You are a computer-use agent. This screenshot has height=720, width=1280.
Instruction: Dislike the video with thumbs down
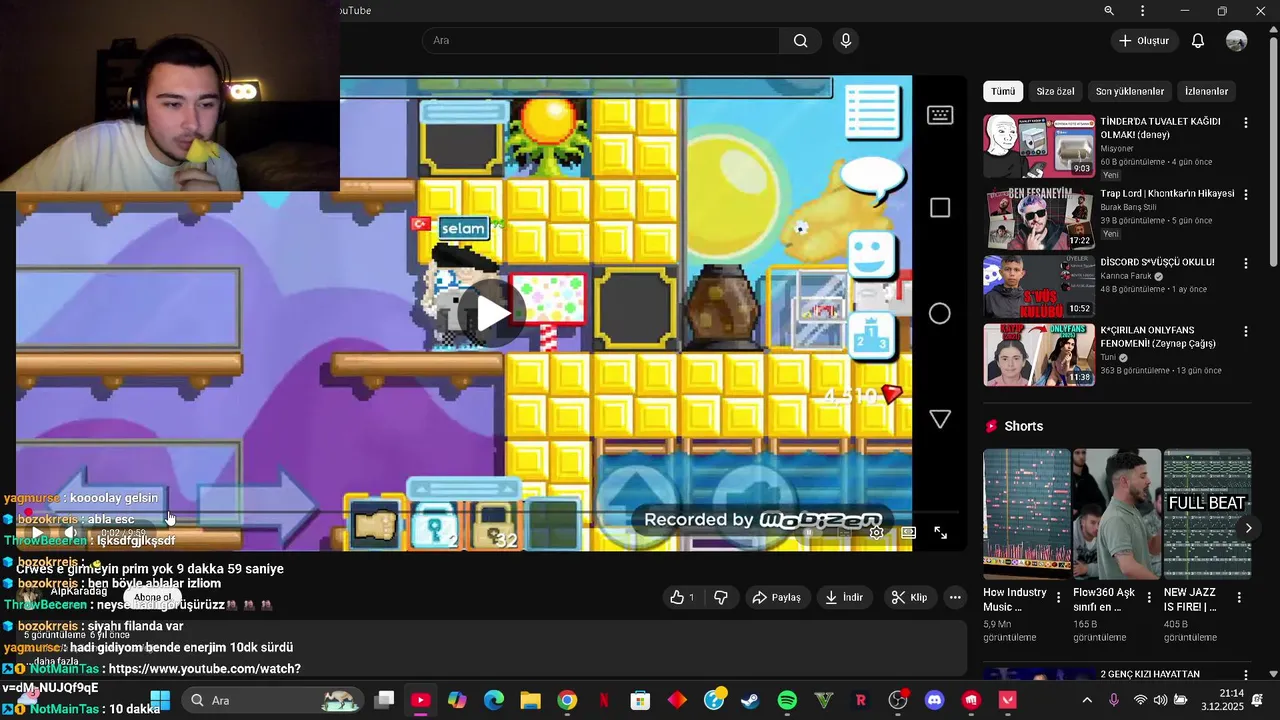(721, 597)
